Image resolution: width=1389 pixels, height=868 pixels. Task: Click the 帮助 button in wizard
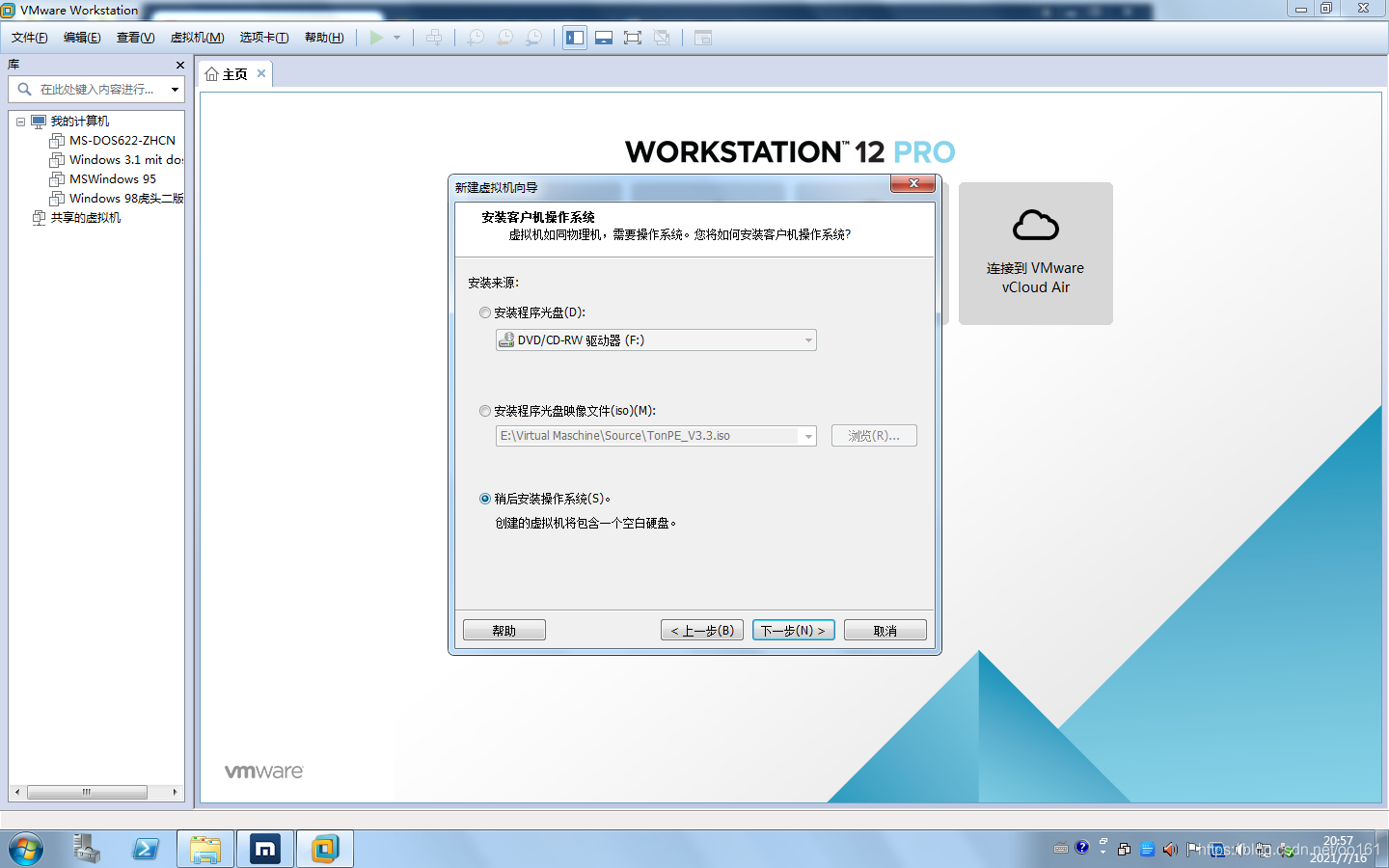coord(504,630)
